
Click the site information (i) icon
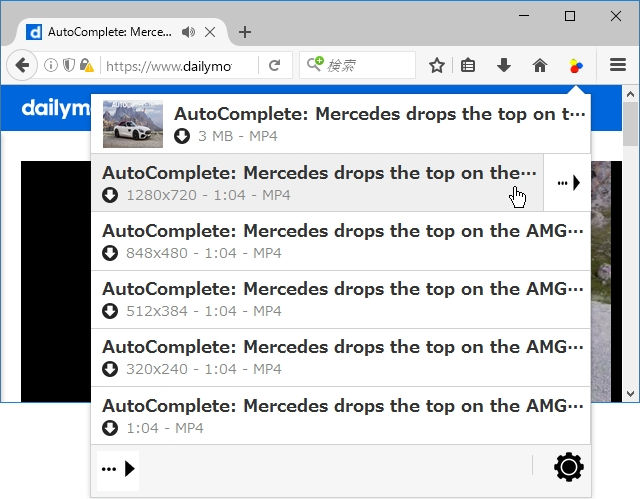[x=51, y=65]
